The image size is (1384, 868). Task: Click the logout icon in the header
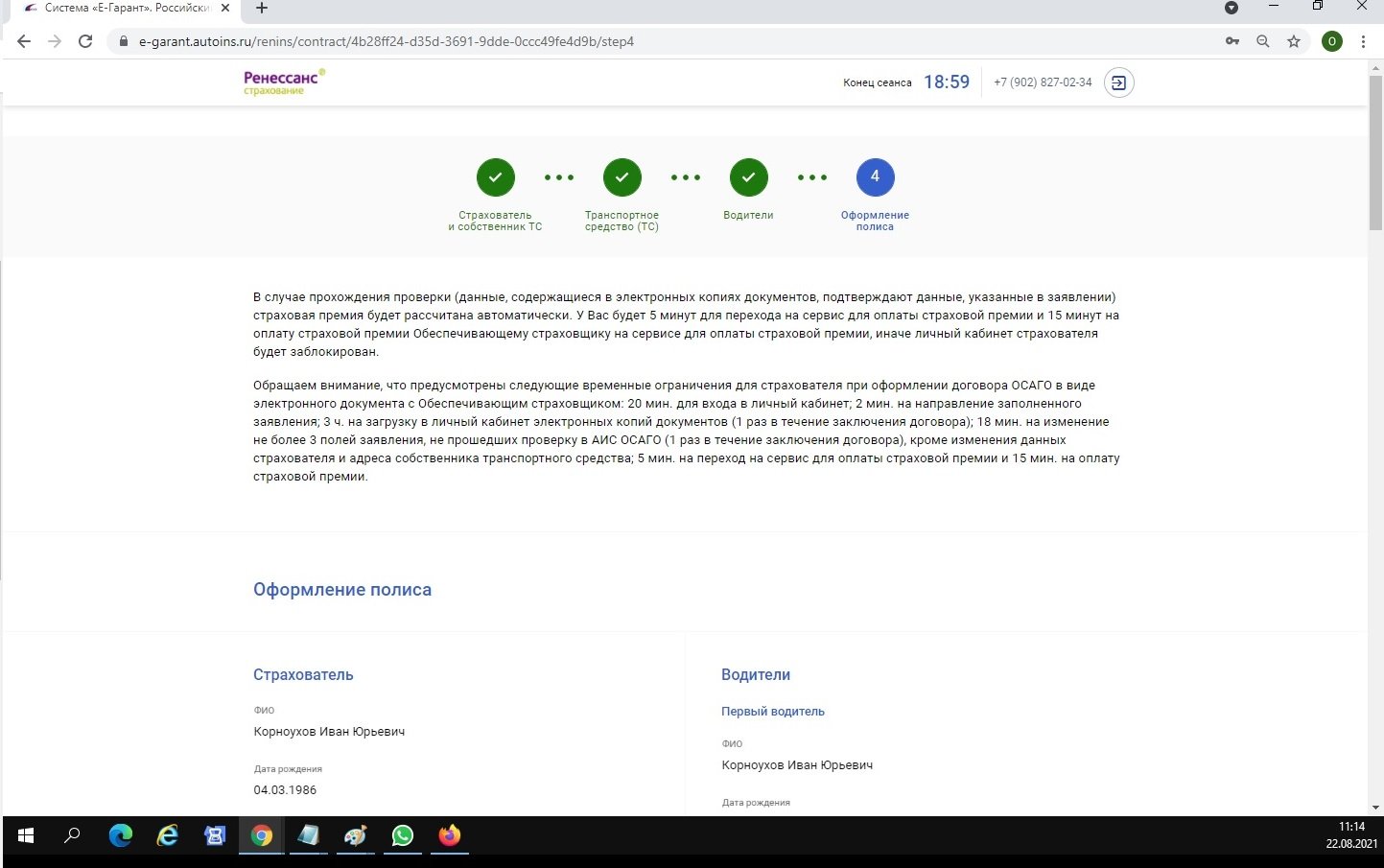pyautogui.click(x=1118, y=82)
